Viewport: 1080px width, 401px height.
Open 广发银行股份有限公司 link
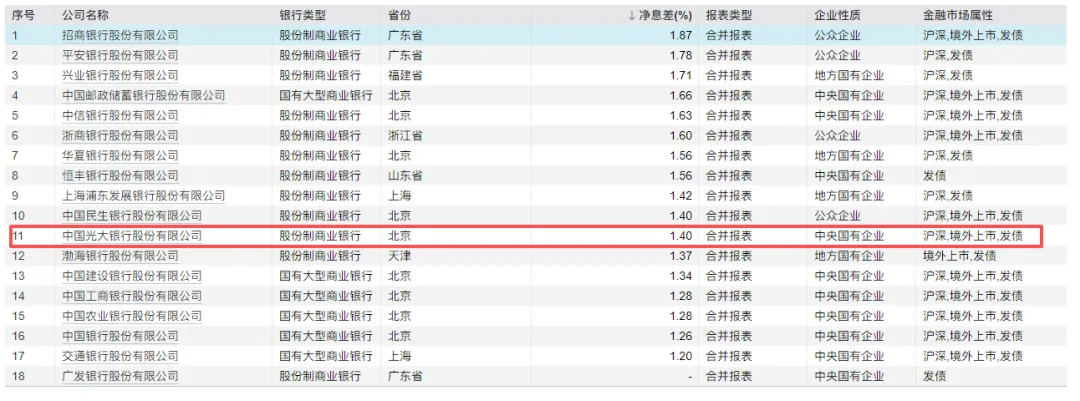click(x=120, y=377)
